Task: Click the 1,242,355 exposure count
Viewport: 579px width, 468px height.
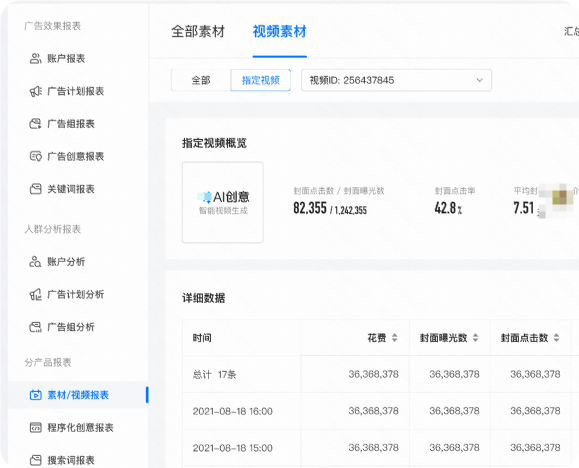Action: 351,210
